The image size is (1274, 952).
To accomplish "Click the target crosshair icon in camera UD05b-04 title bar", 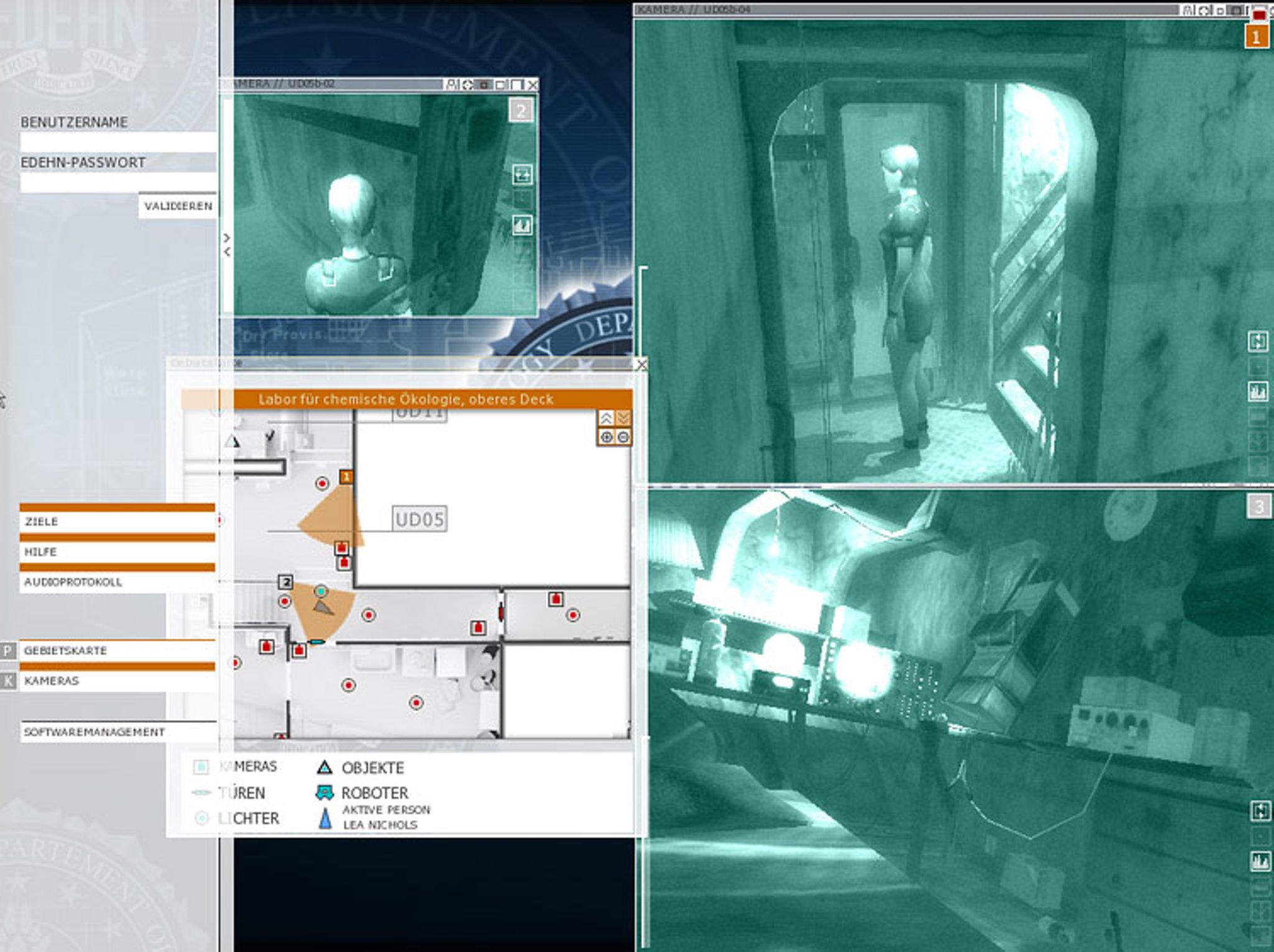I will point(1204,11).
